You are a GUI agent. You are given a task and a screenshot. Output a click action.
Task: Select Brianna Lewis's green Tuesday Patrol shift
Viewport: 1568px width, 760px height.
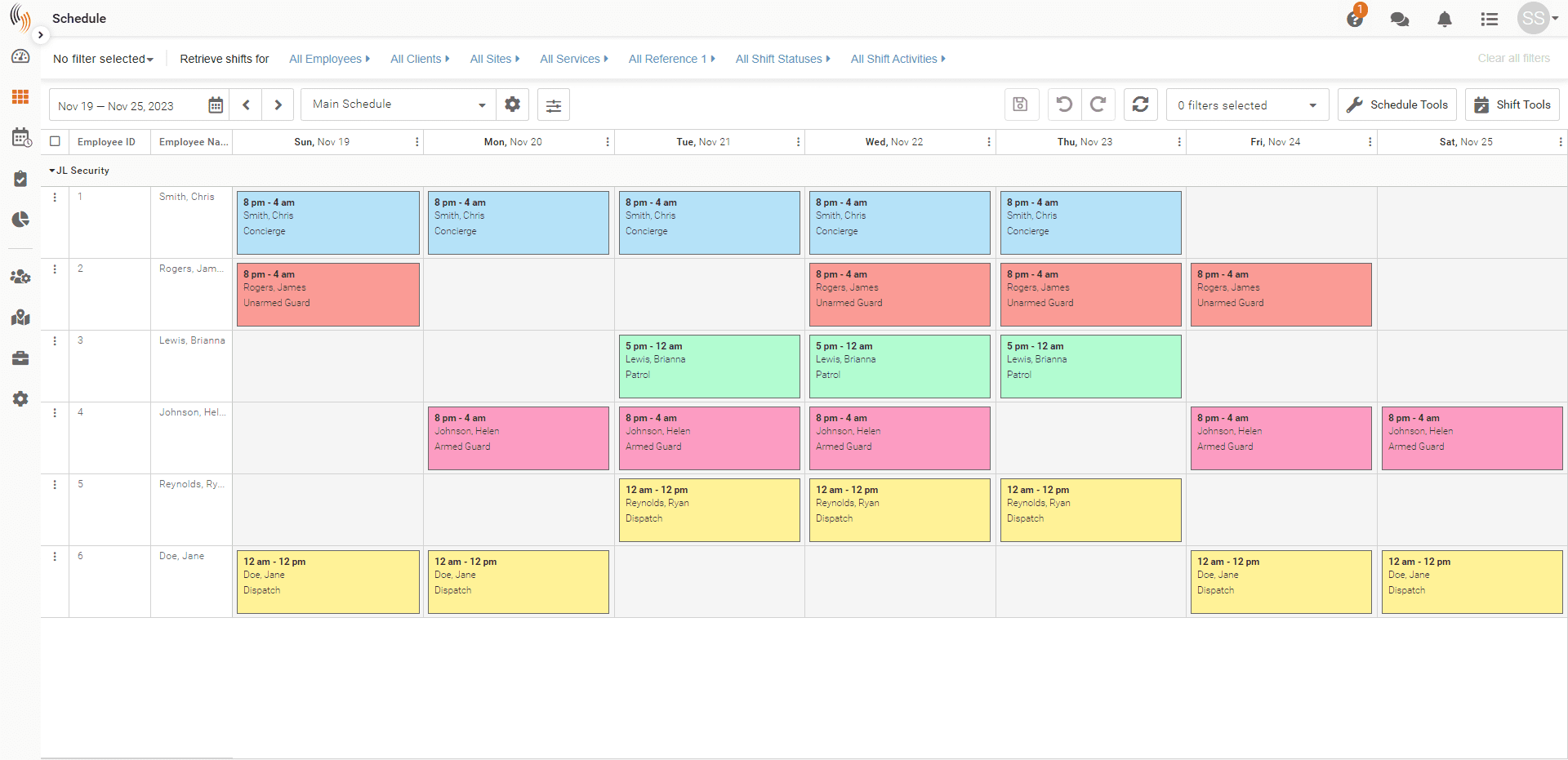coord(709,366)
